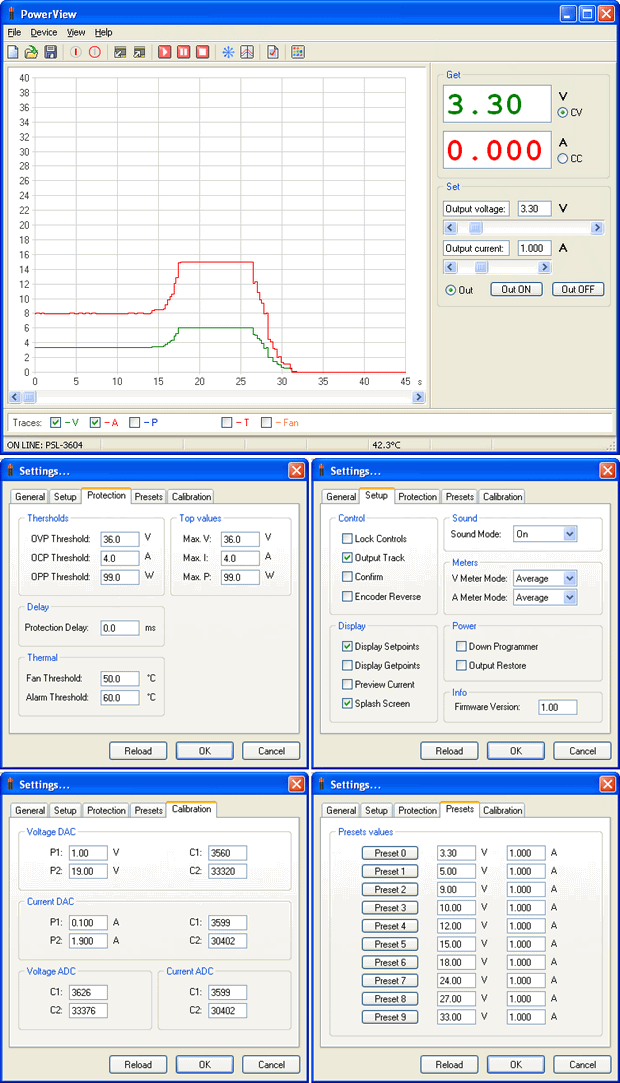Click the Open file folder icon
Viewport: 620px width, 1083px height.
pos(31,52)
